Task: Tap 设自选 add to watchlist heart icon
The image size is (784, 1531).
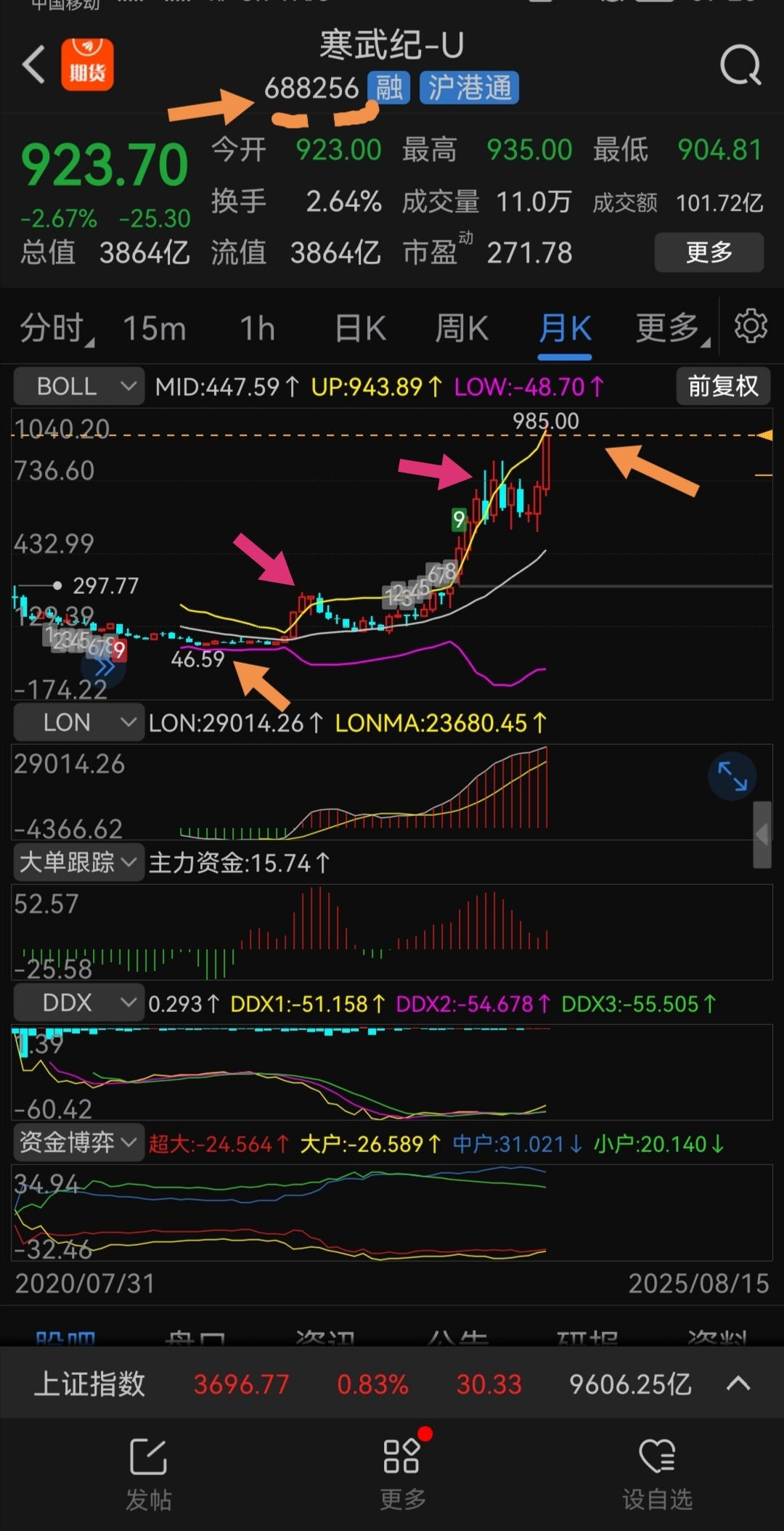Action: click(657, 1474)
